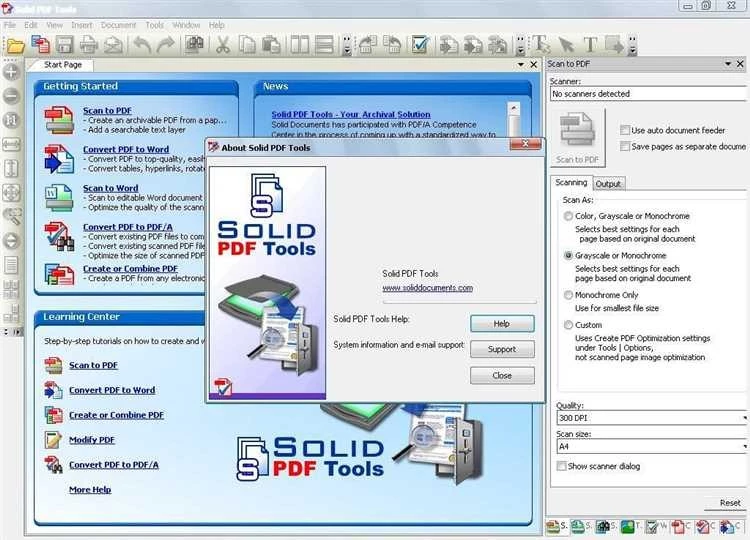Image resolution: width=750 pixels, height=540 pixels.
Task: Open Solid PDF Tools archival news link
Action: click(351, 114)
